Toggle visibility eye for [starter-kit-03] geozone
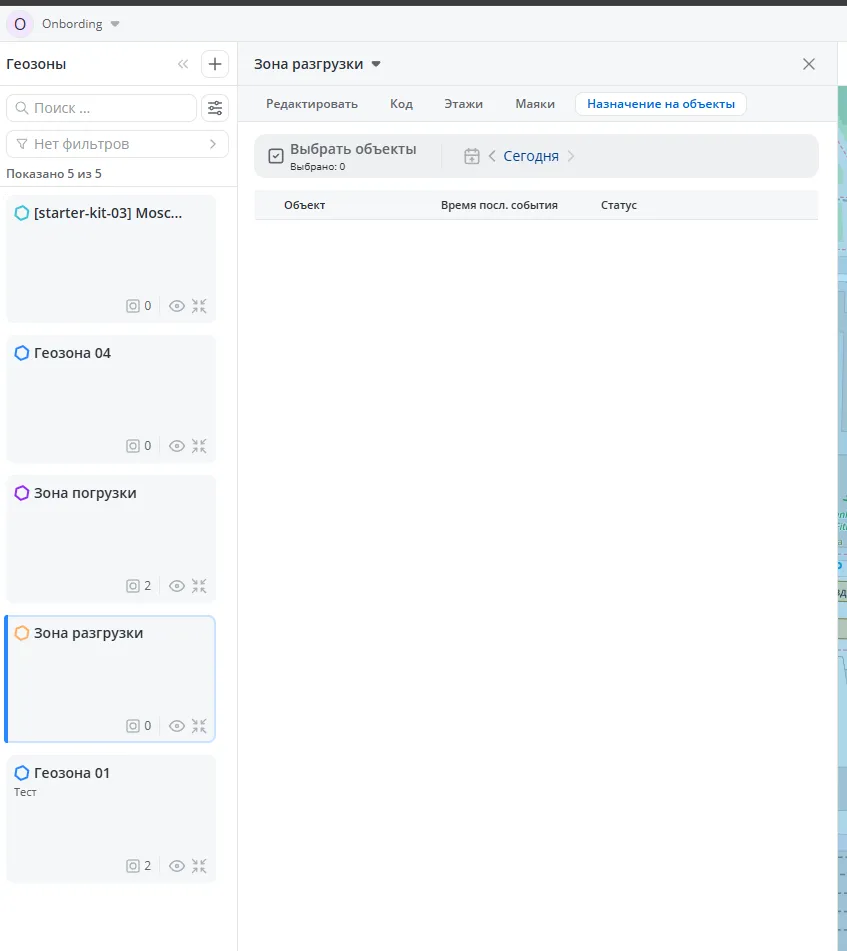This screenshot has height=951, width=847. 177,306
